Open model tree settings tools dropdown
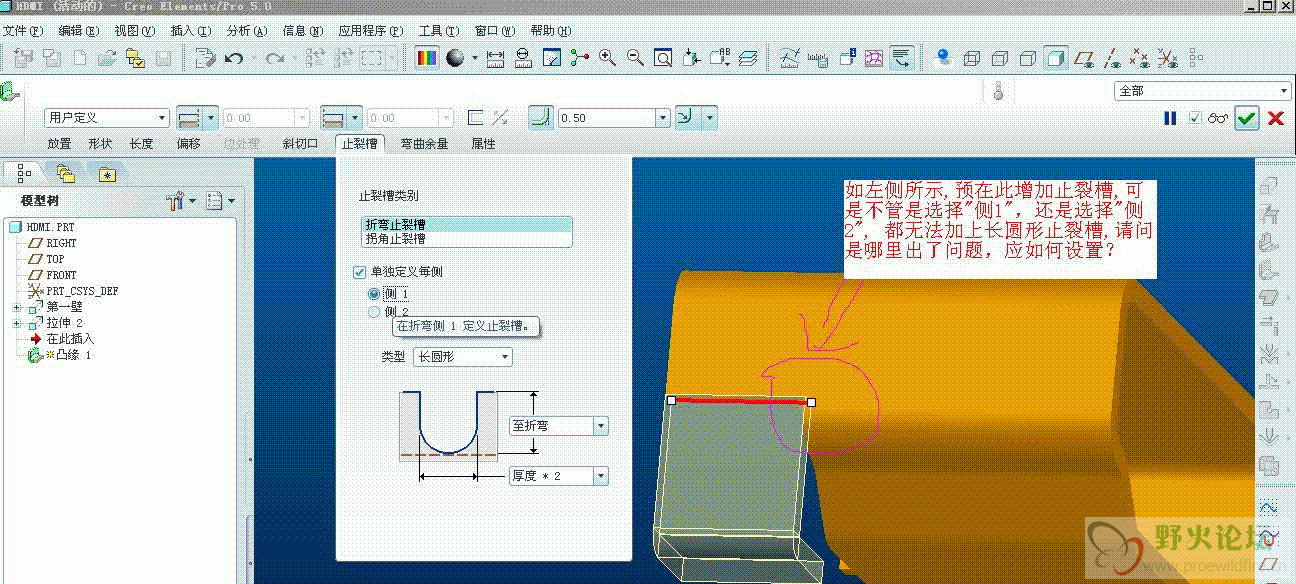This screenshot has height=584, width=1296. [x=179, y=201]
